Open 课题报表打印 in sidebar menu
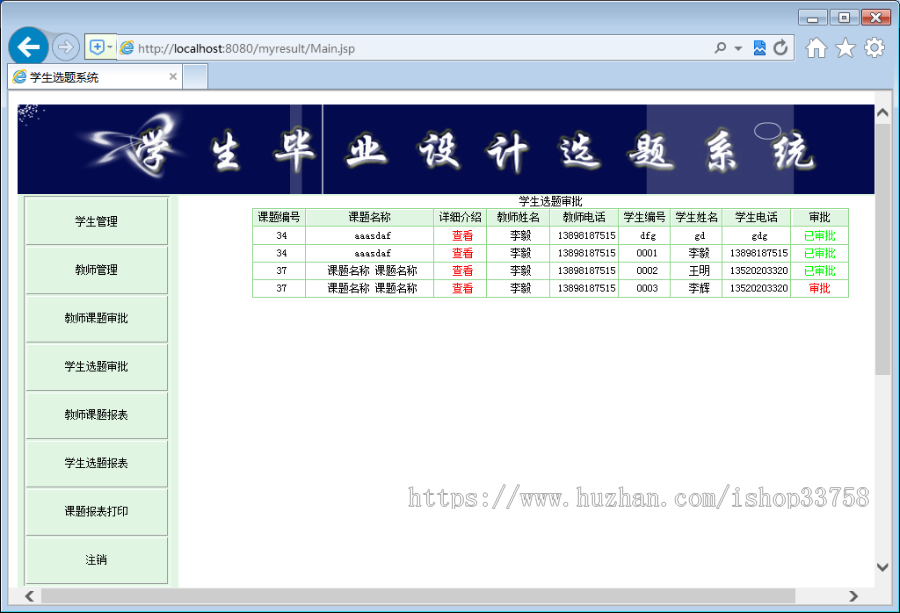 pos(96,511)
